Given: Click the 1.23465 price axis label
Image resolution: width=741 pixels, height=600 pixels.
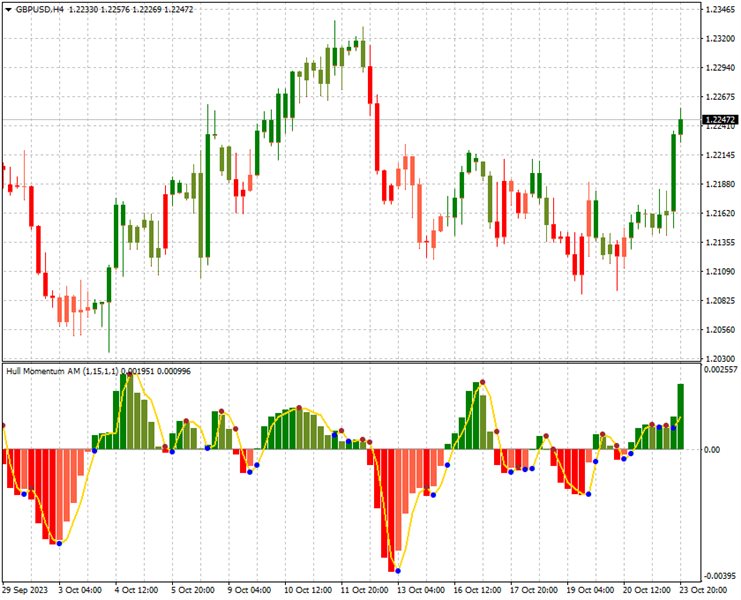Looking at the screenshot, I should 720,9.
